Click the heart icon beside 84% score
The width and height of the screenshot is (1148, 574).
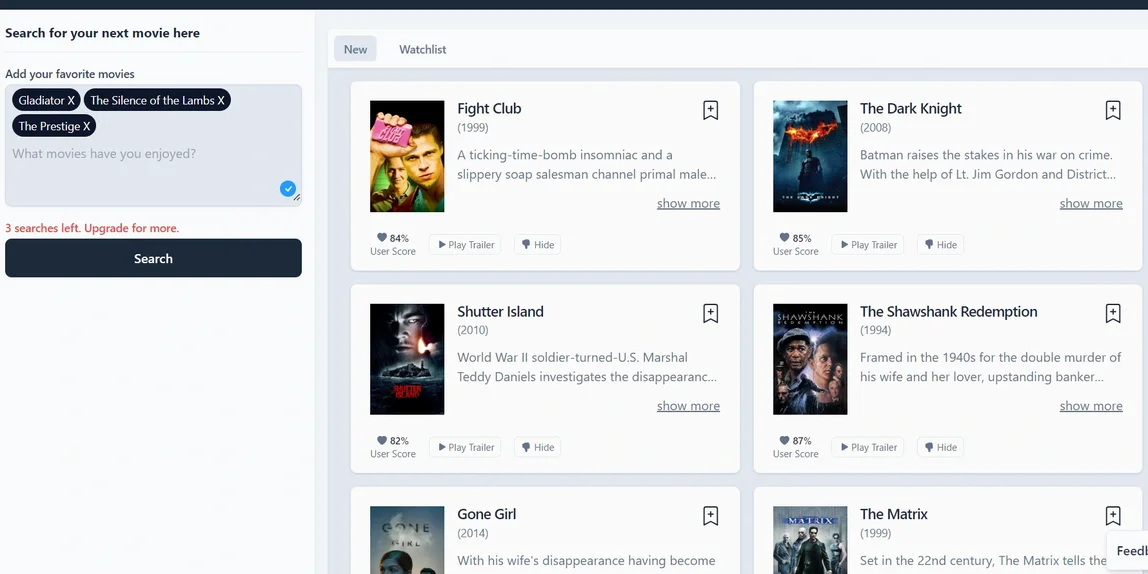coord(381,238)
